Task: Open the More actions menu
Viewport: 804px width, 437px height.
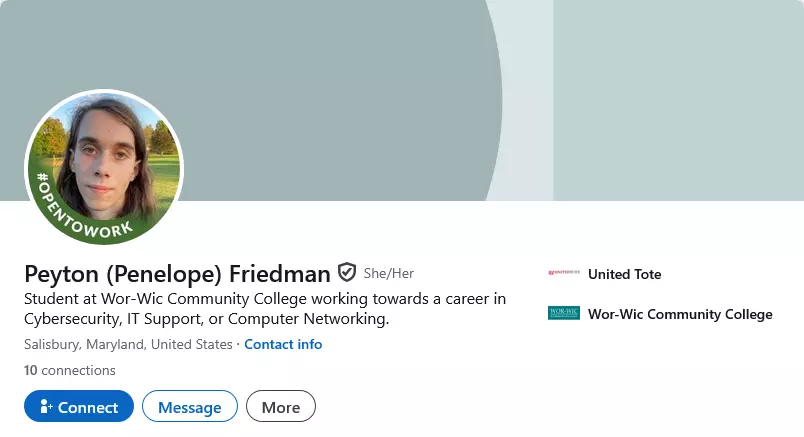Action: click(x=280, y=407)
